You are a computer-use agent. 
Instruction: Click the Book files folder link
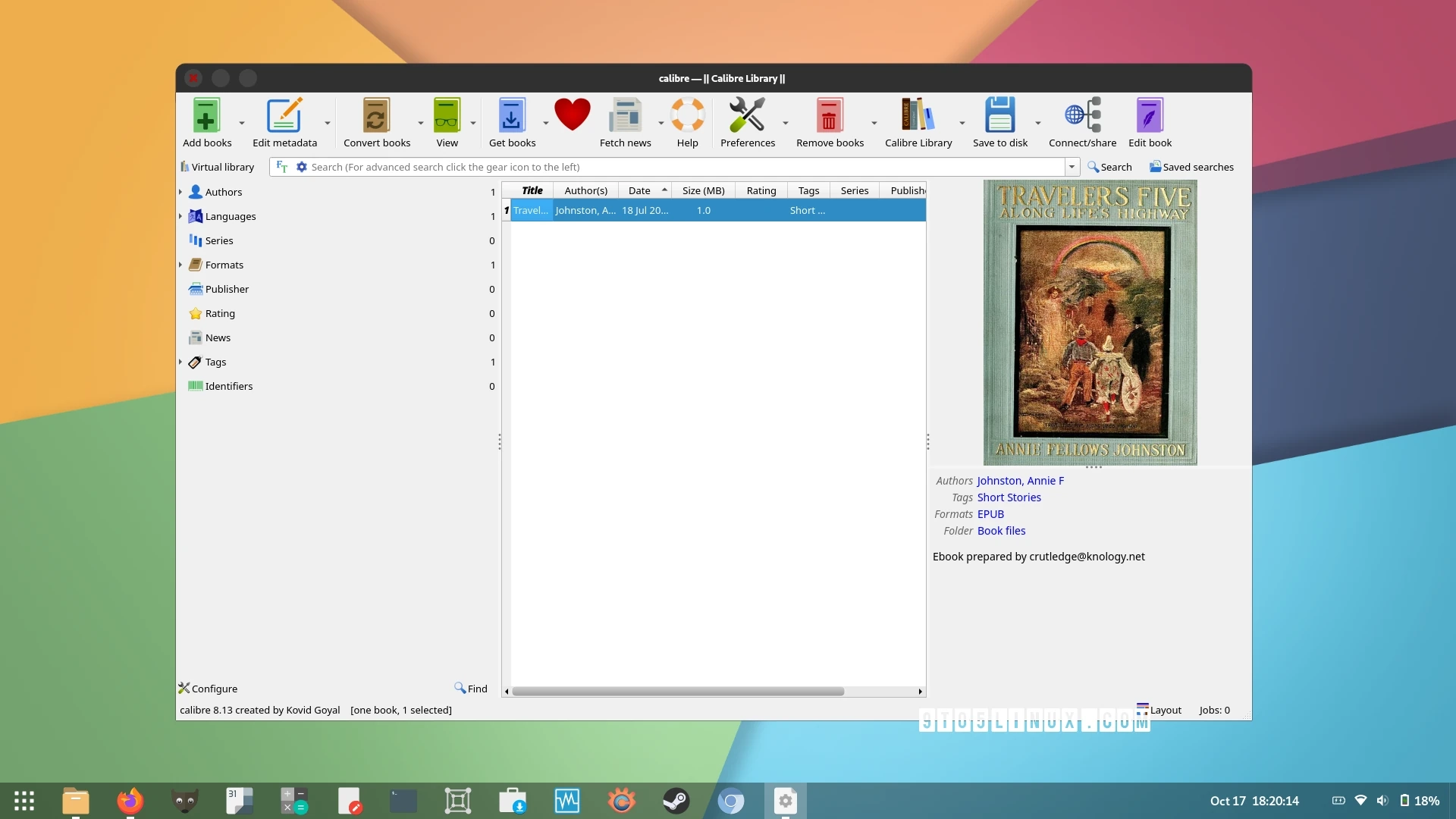coord(1001,531)
